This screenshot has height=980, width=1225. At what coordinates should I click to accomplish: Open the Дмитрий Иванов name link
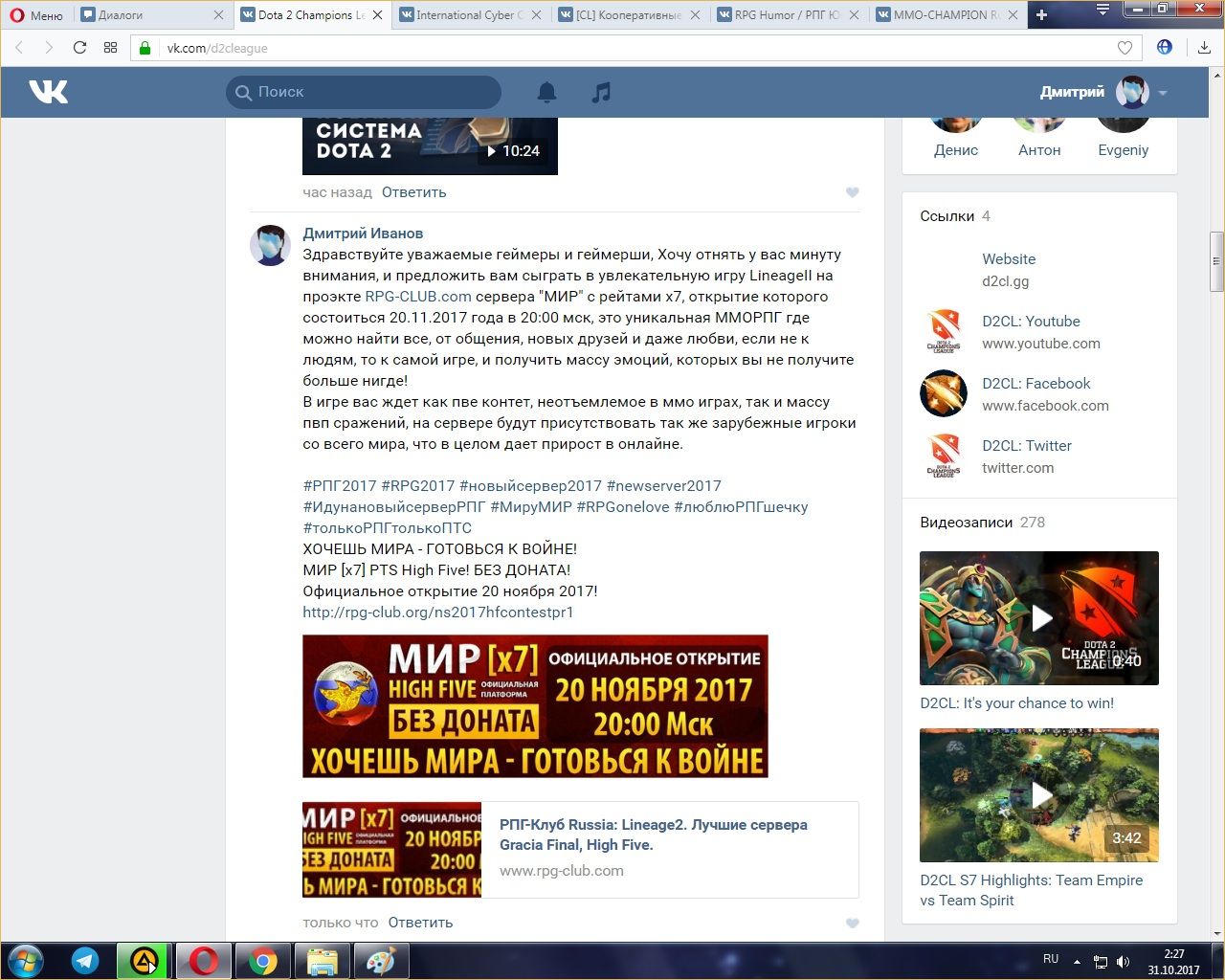(363, 234)
